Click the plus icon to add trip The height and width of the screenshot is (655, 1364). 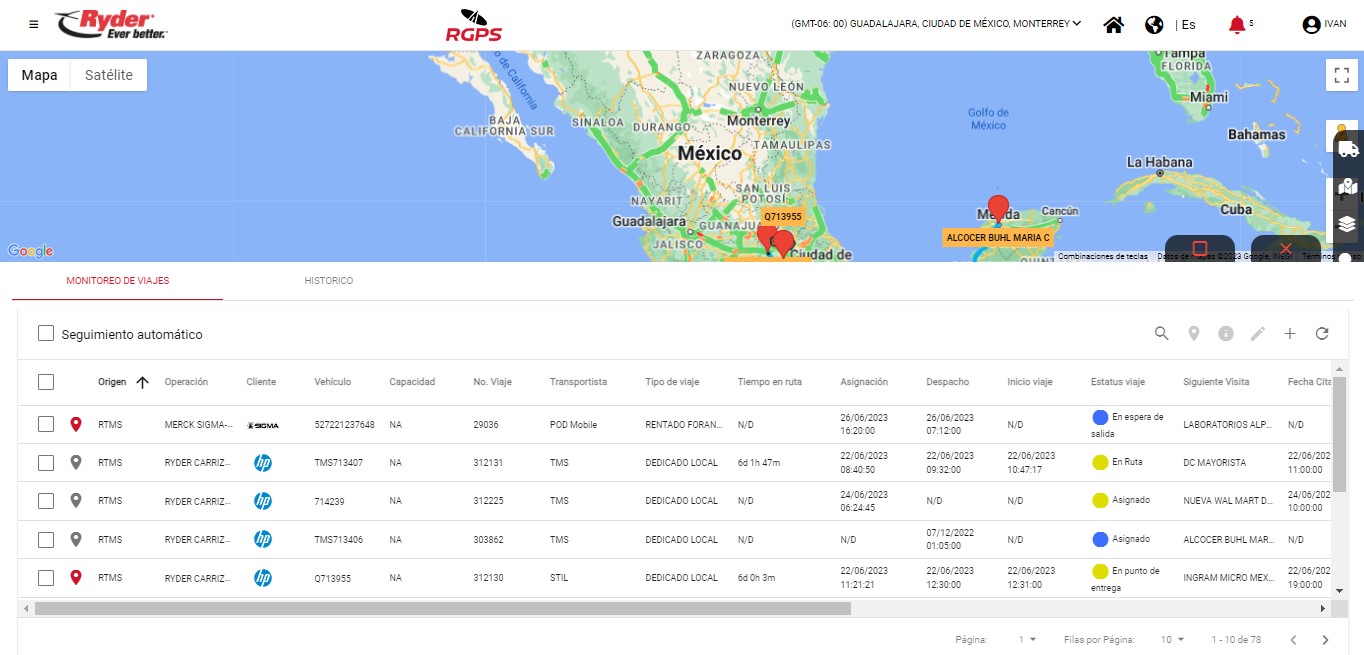(1290, 334)
